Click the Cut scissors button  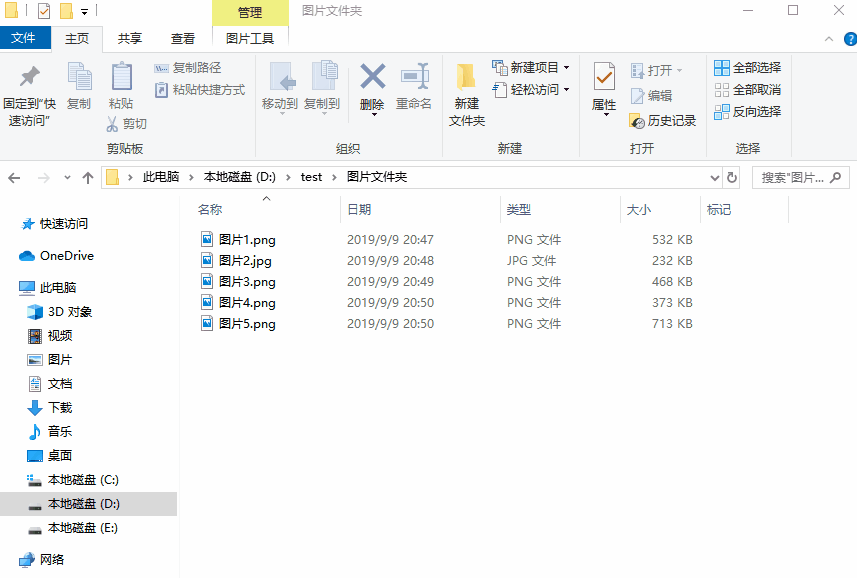(x=127, y=124)
